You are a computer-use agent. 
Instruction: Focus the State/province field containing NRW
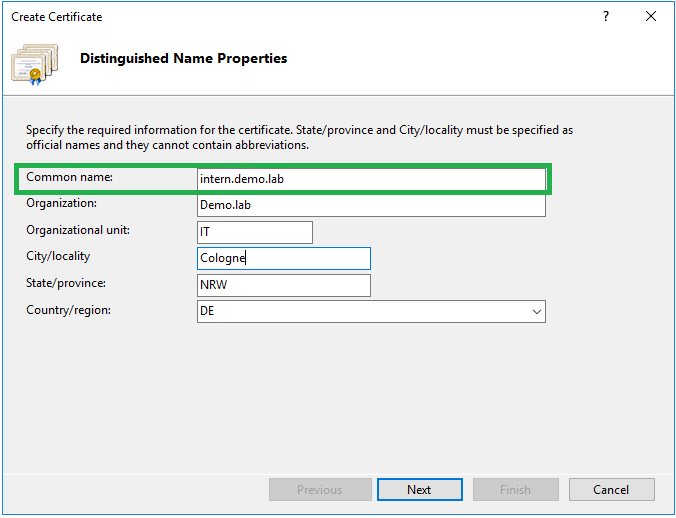click(284, 285)
